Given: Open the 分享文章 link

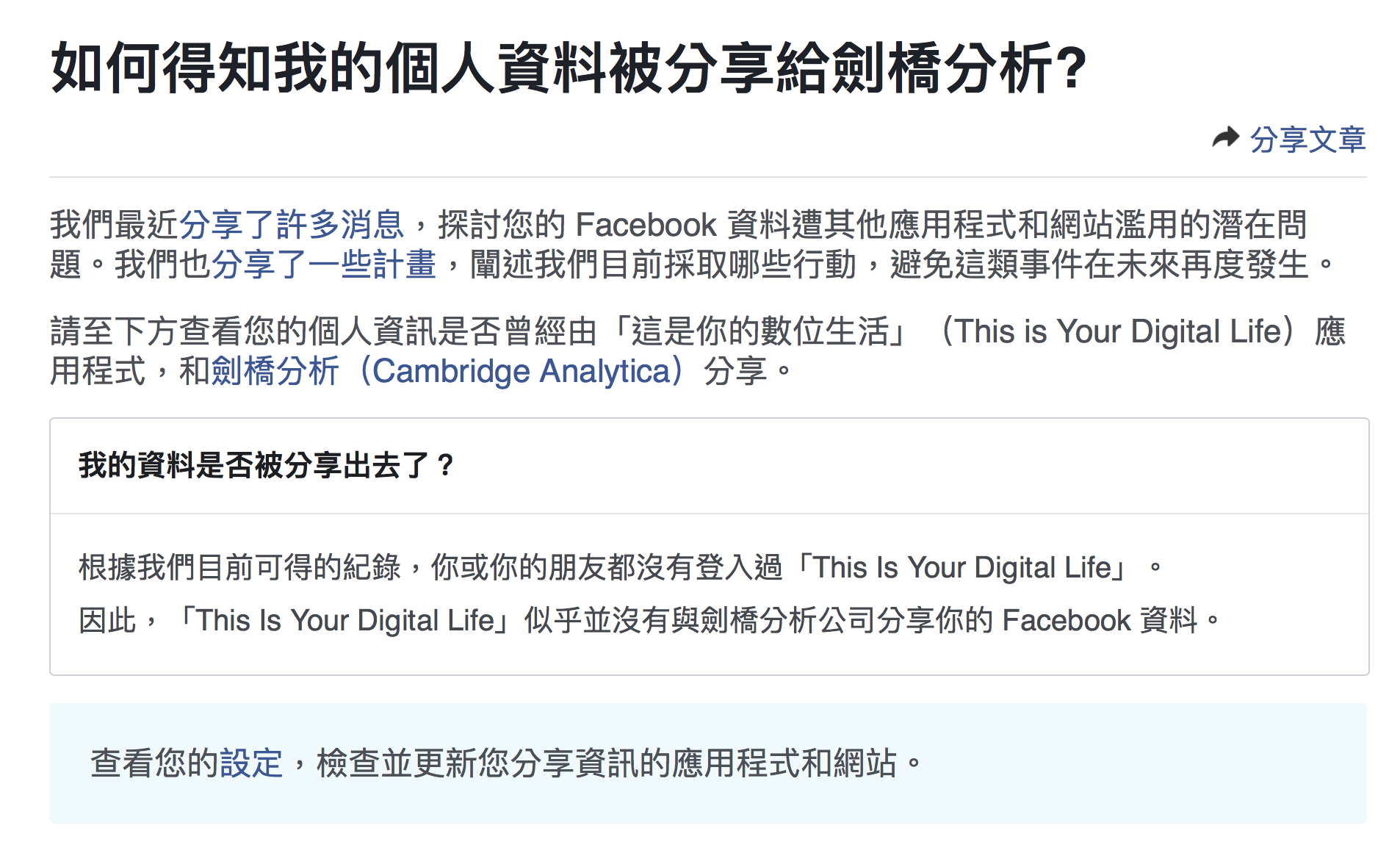Looking at the screenshot, I should tap(1307, 140).
